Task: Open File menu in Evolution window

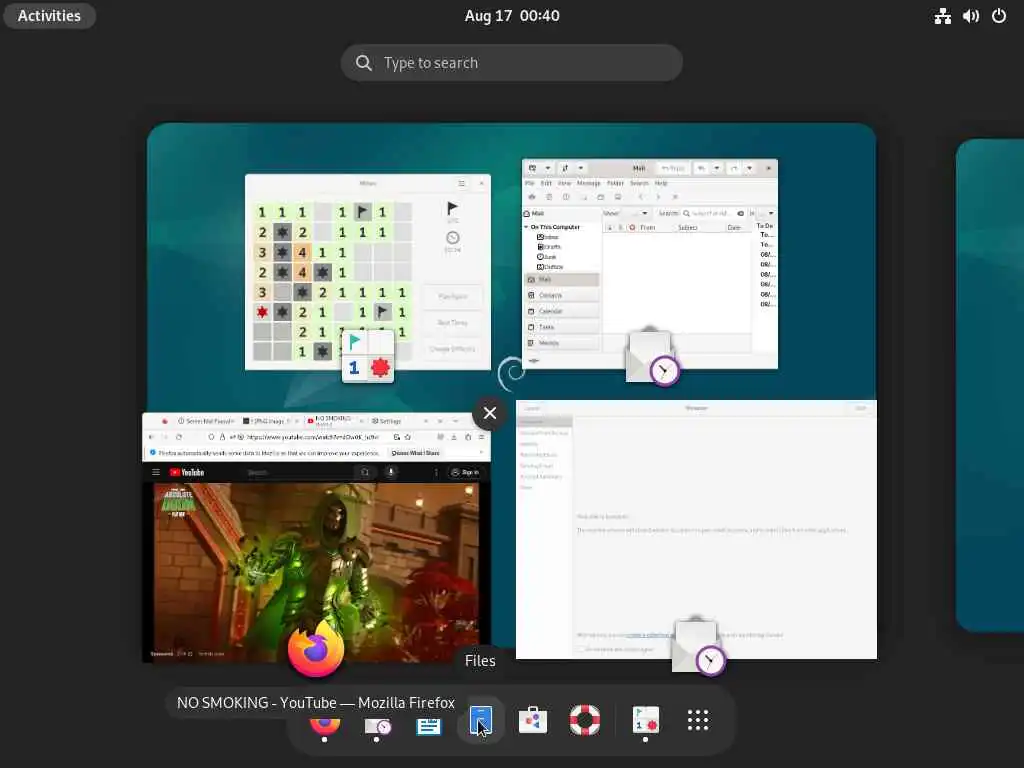Action: tap(530, 184)
